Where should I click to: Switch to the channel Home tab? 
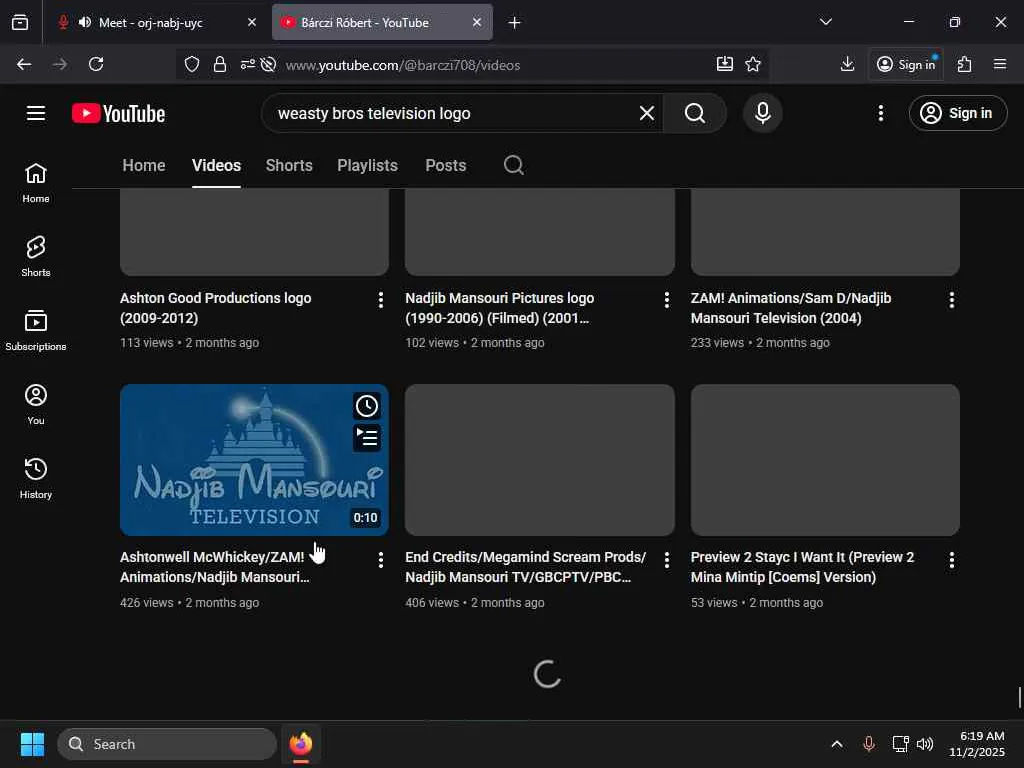(144, 165)
